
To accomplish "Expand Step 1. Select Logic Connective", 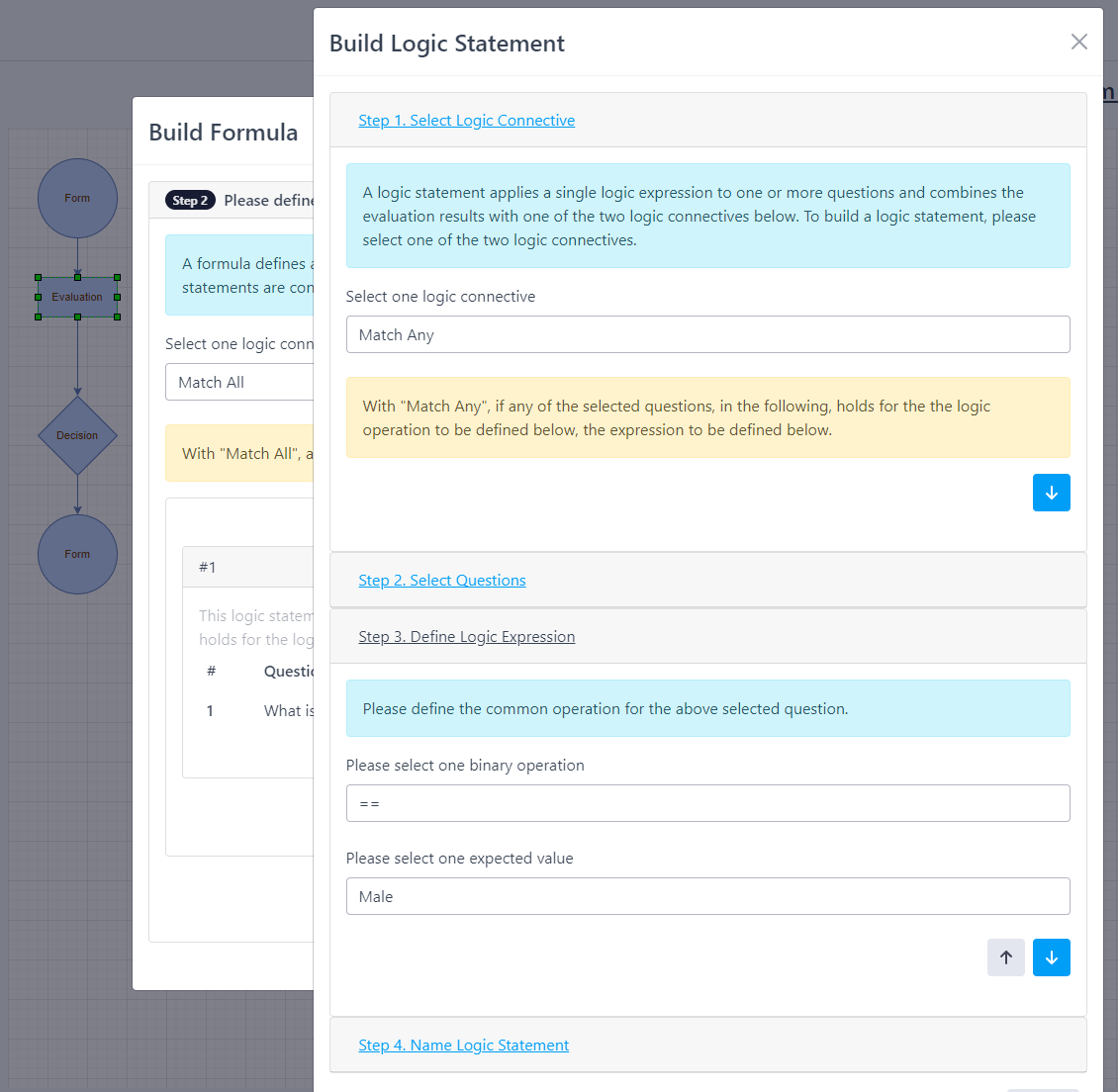I will 466,121.
